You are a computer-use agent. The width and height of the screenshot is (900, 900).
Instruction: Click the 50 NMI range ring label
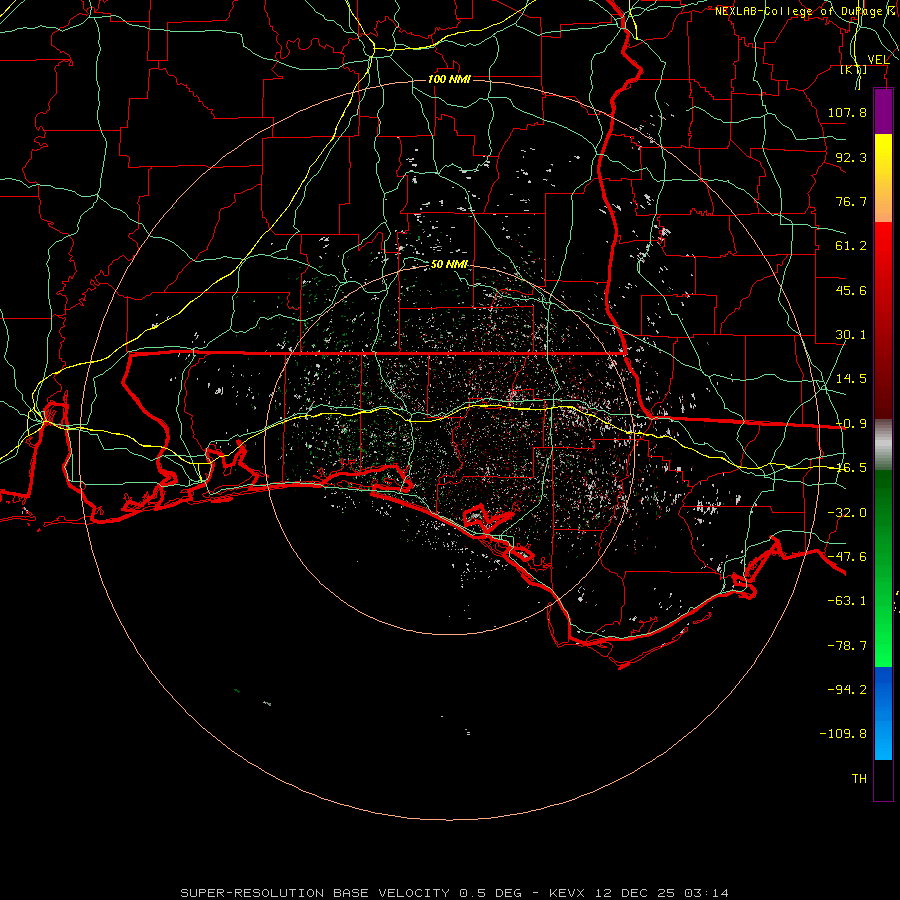[449, 264]
